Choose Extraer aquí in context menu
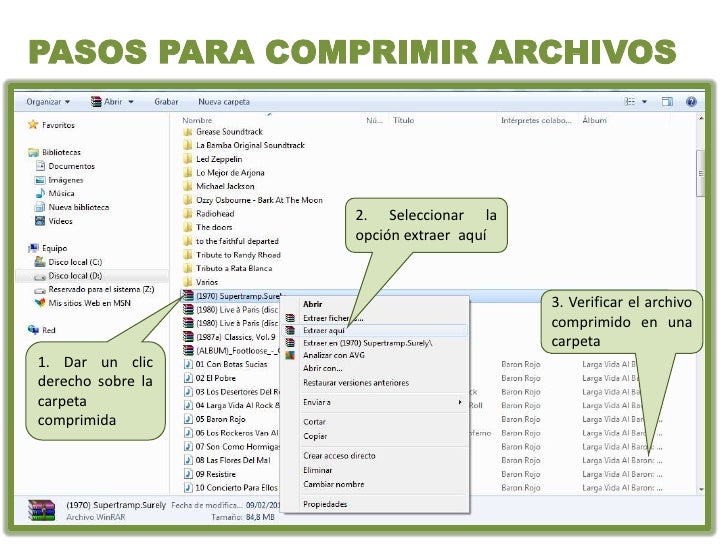The height and width of the screenshot is (546, 728). (324, 331)
